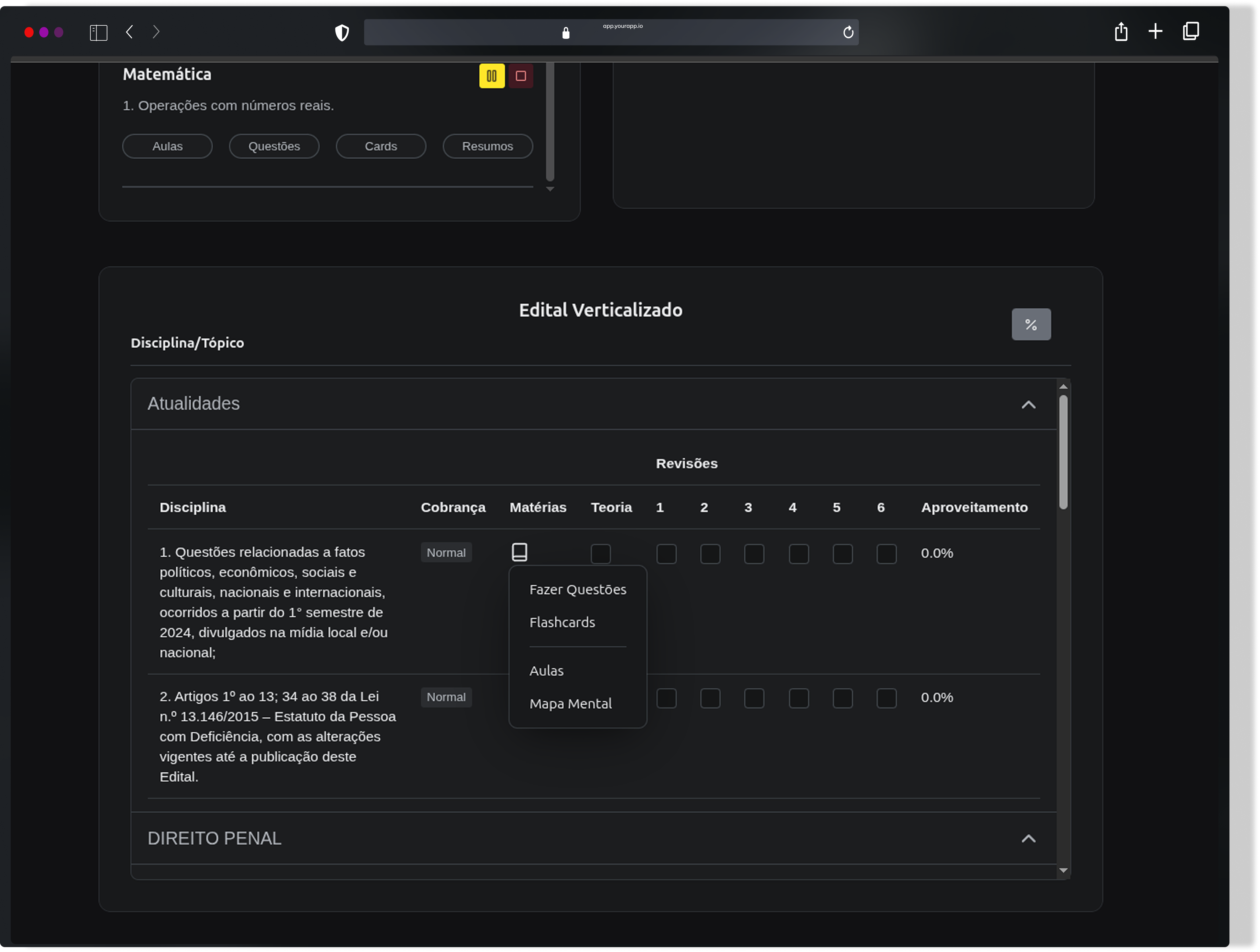1260x952 pixels.
Task: Check revision 6 box for topic 2
Action: point(886,698)
